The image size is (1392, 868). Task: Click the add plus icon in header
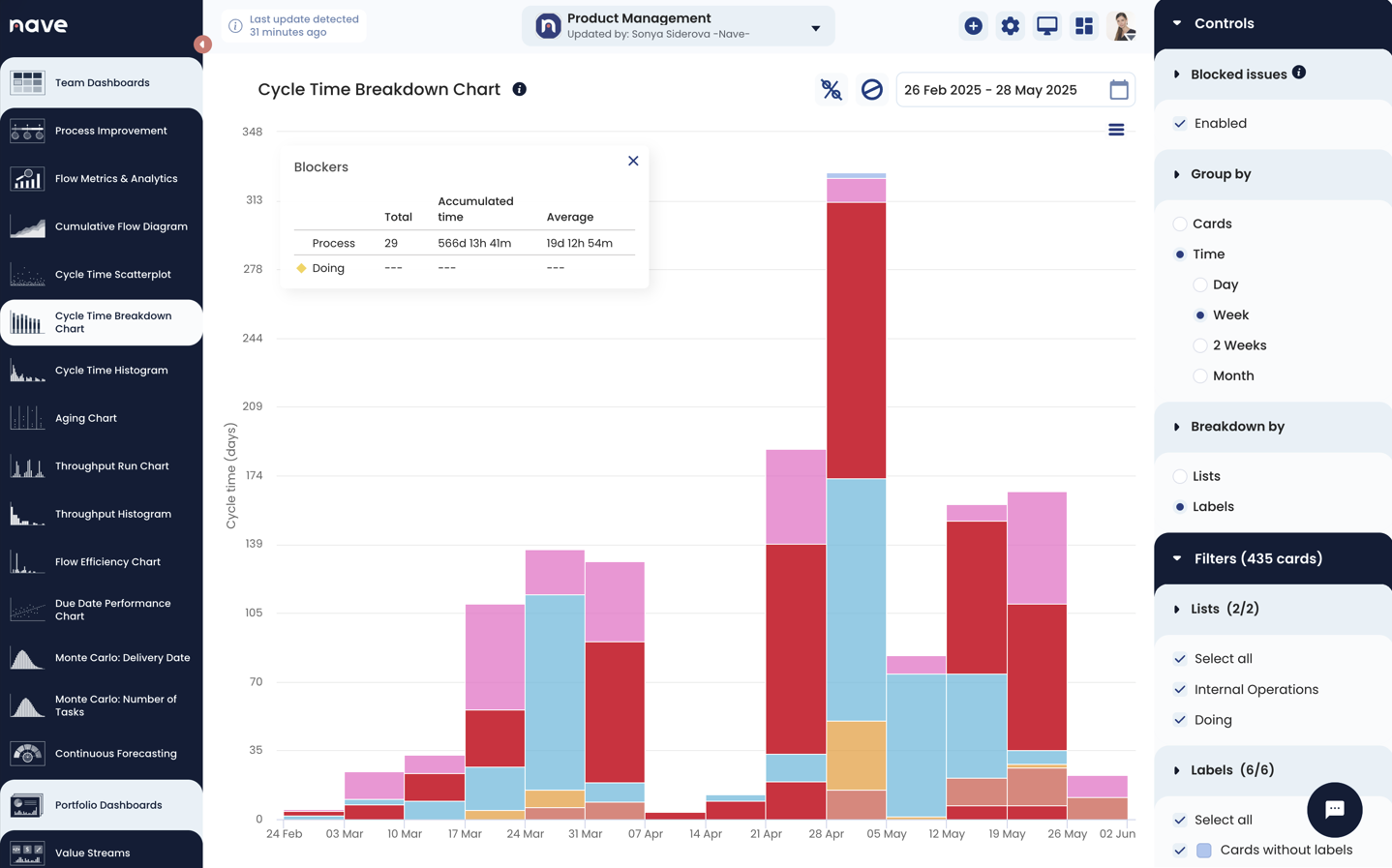click(973, 26)
